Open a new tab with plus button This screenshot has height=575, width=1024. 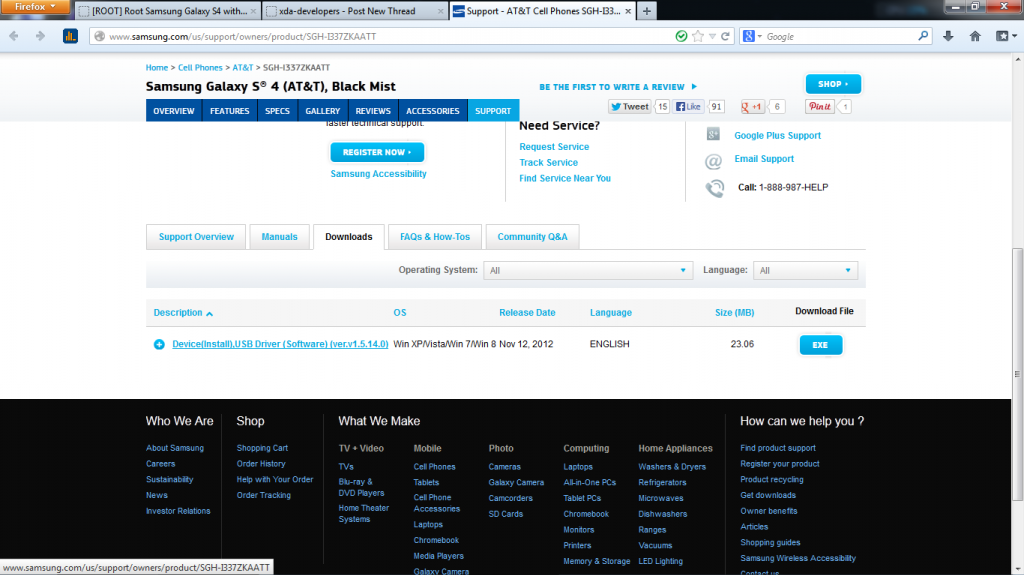click(x=647, y=11)
